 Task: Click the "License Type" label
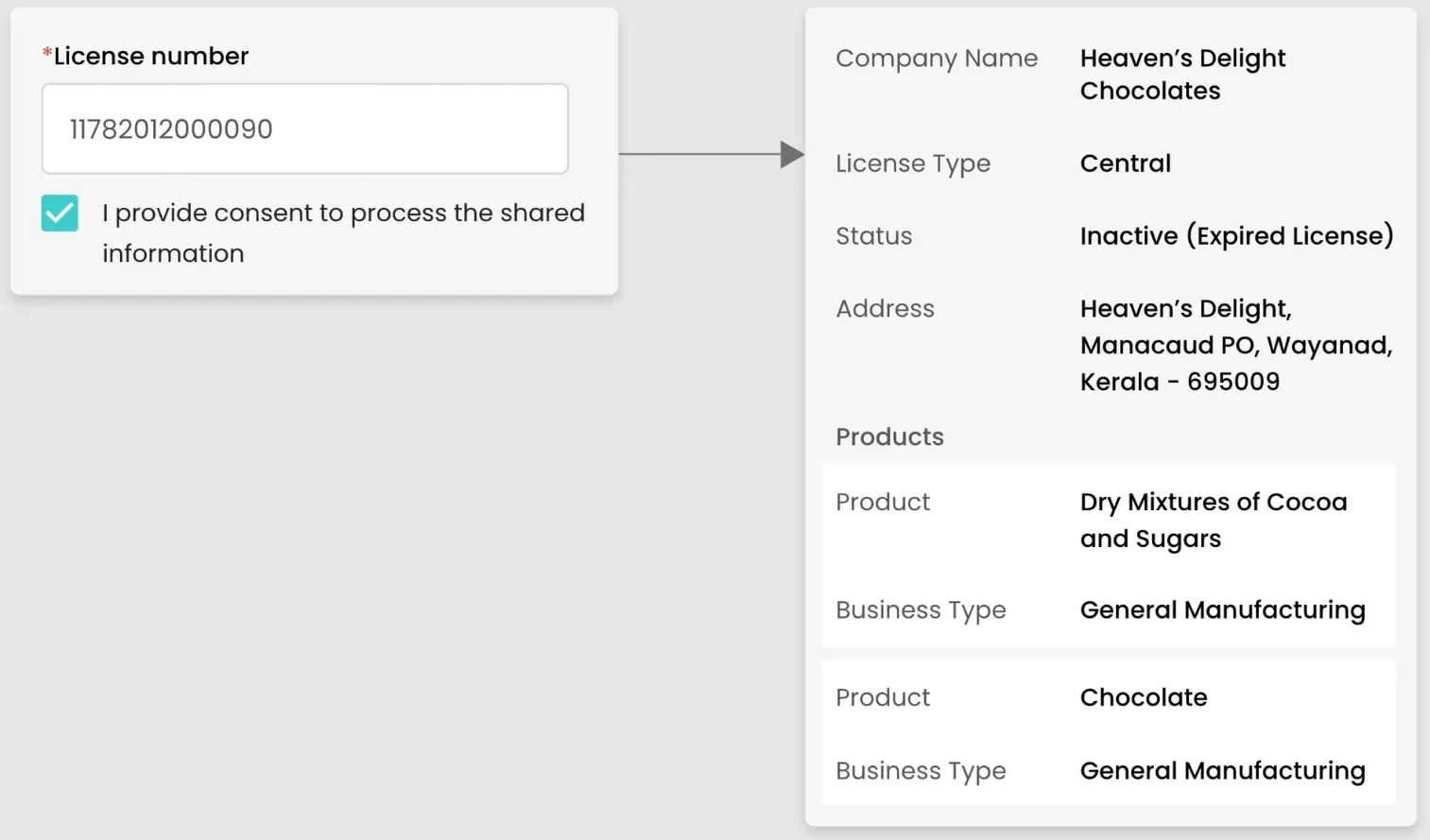(913, 163)
